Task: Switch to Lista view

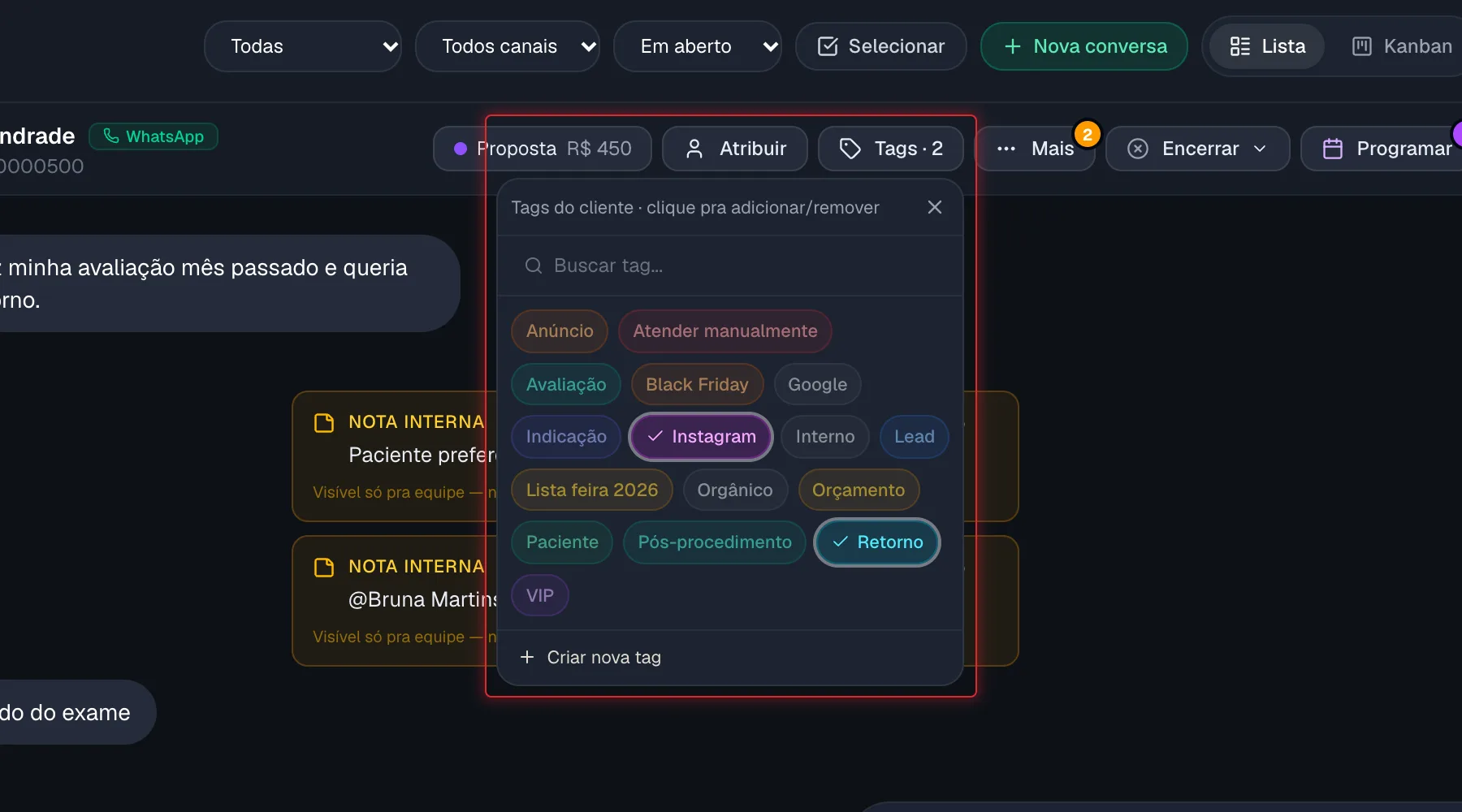Action: tap(1267, 46)
